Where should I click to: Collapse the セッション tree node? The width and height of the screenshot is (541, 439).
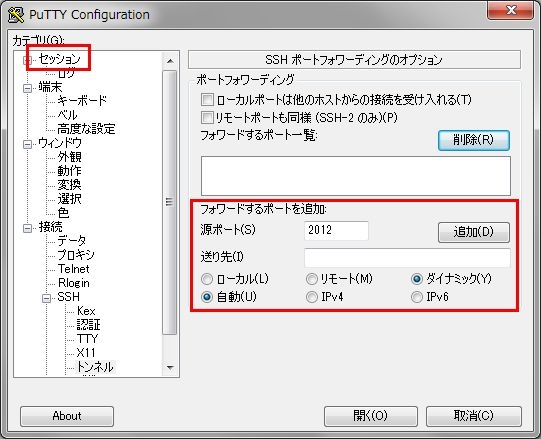tap(27, 60)
